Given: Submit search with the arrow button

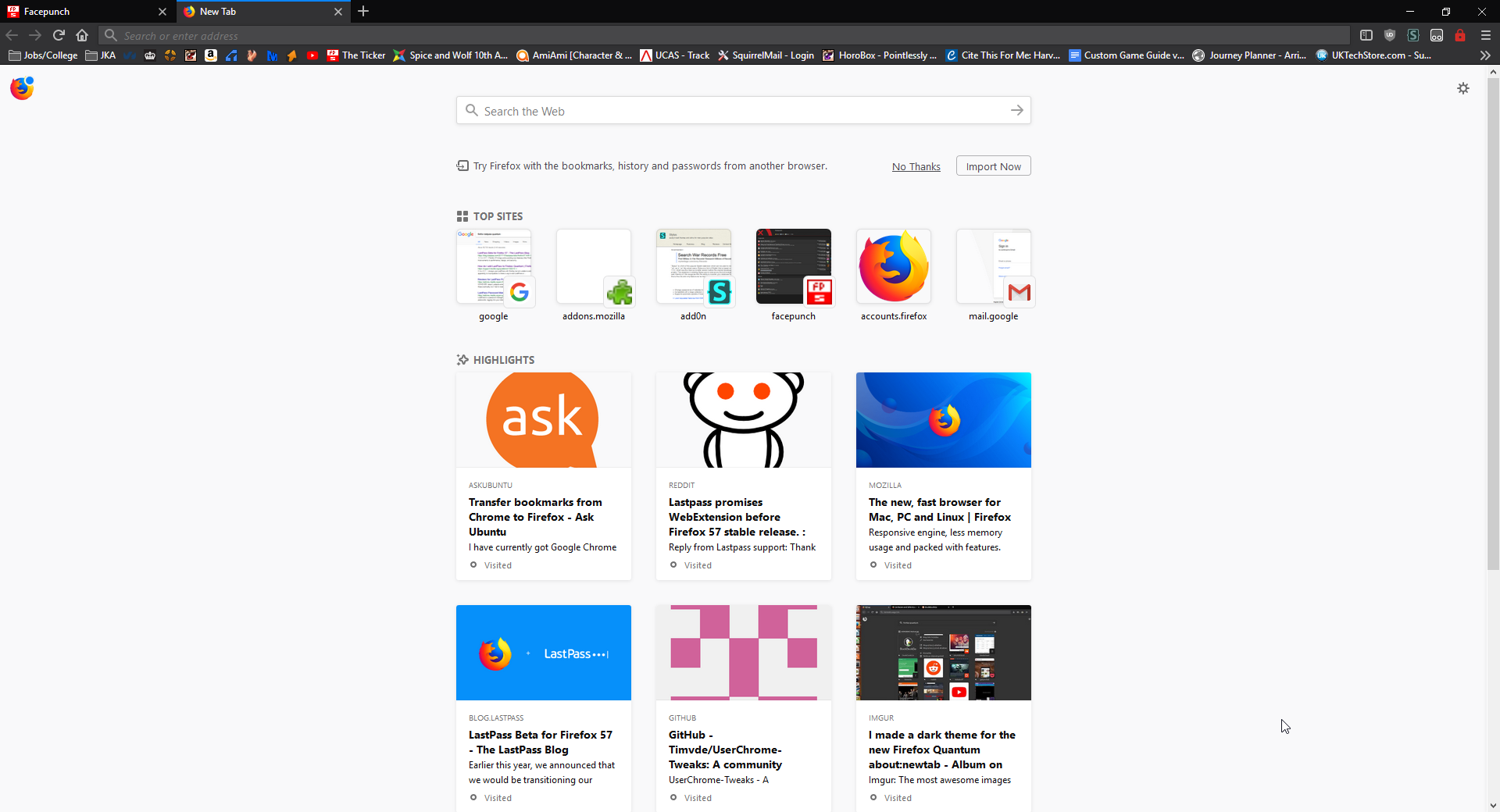Looking at the screenshot, I should (1017, 111).
